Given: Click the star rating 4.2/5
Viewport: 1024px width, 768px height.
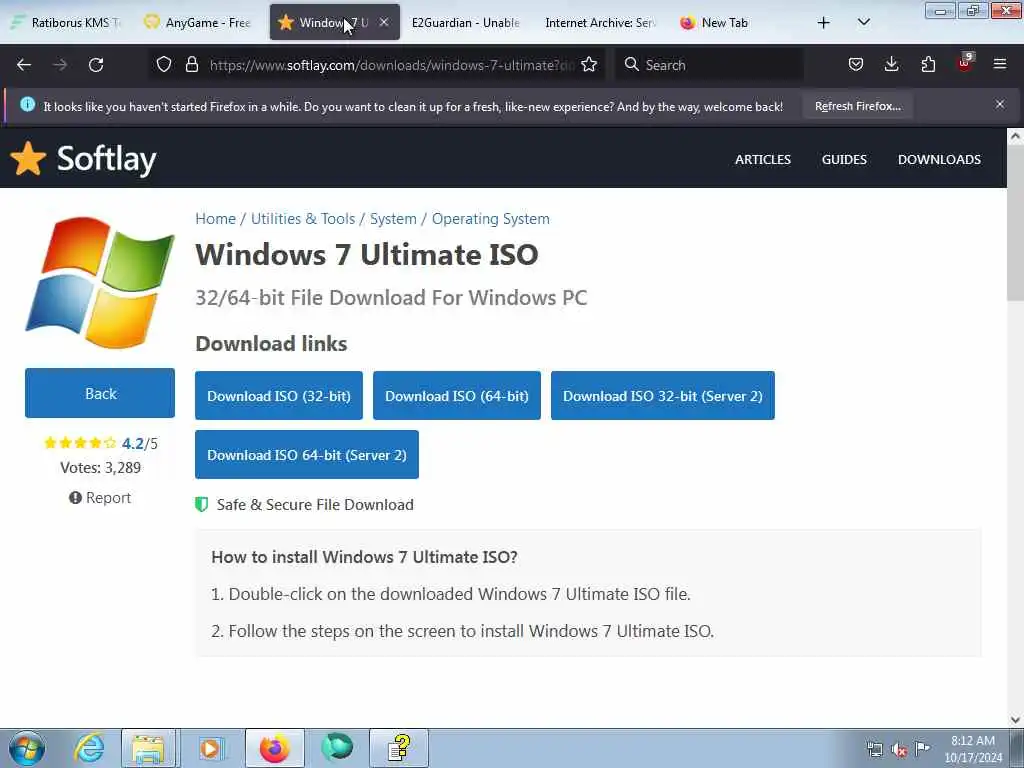Looking at the screenshot, I should 101,443.
